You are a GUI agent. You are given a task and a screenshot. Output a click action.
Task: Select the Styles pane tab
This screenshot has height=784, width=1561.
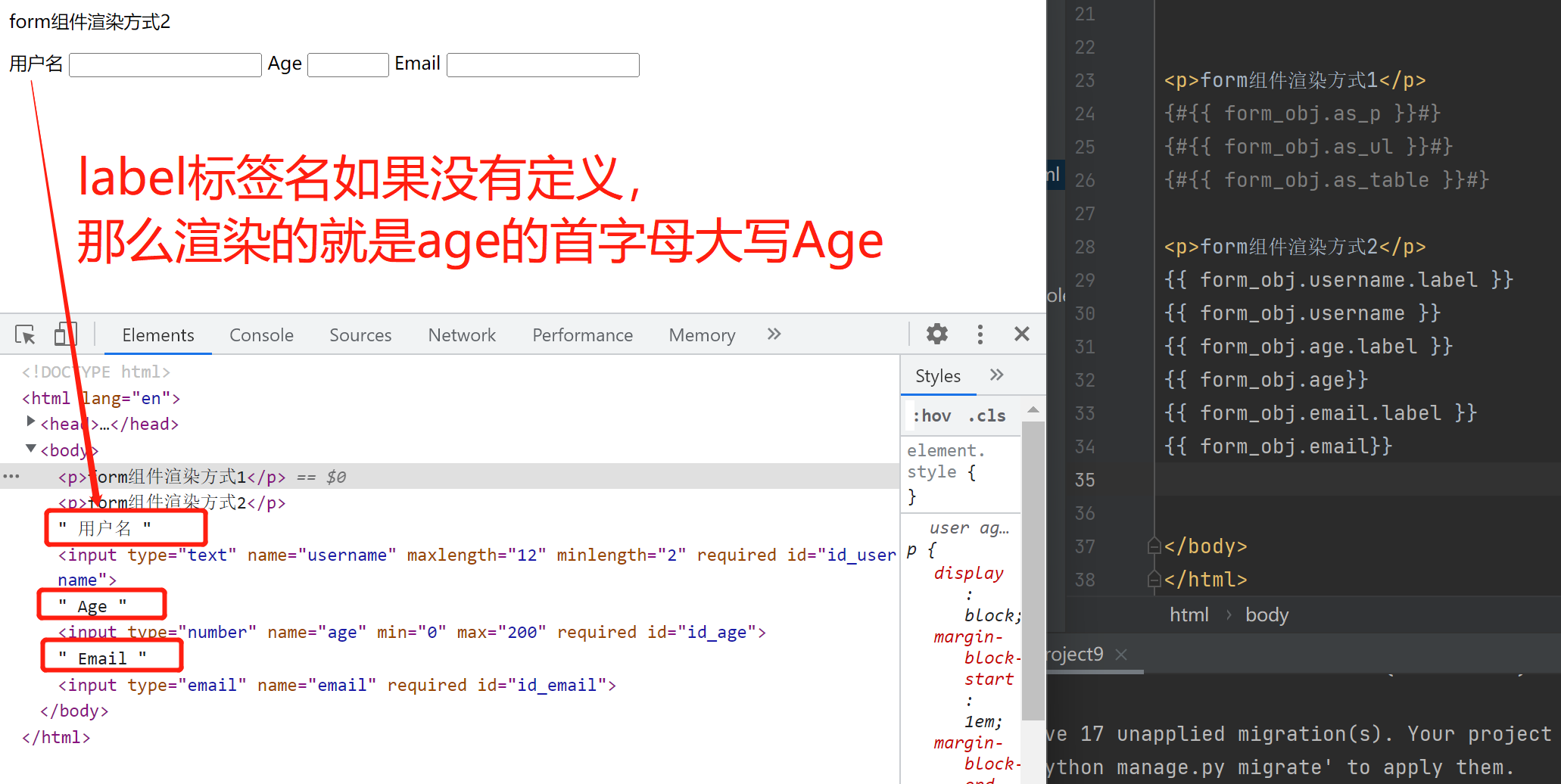point(938,376)
